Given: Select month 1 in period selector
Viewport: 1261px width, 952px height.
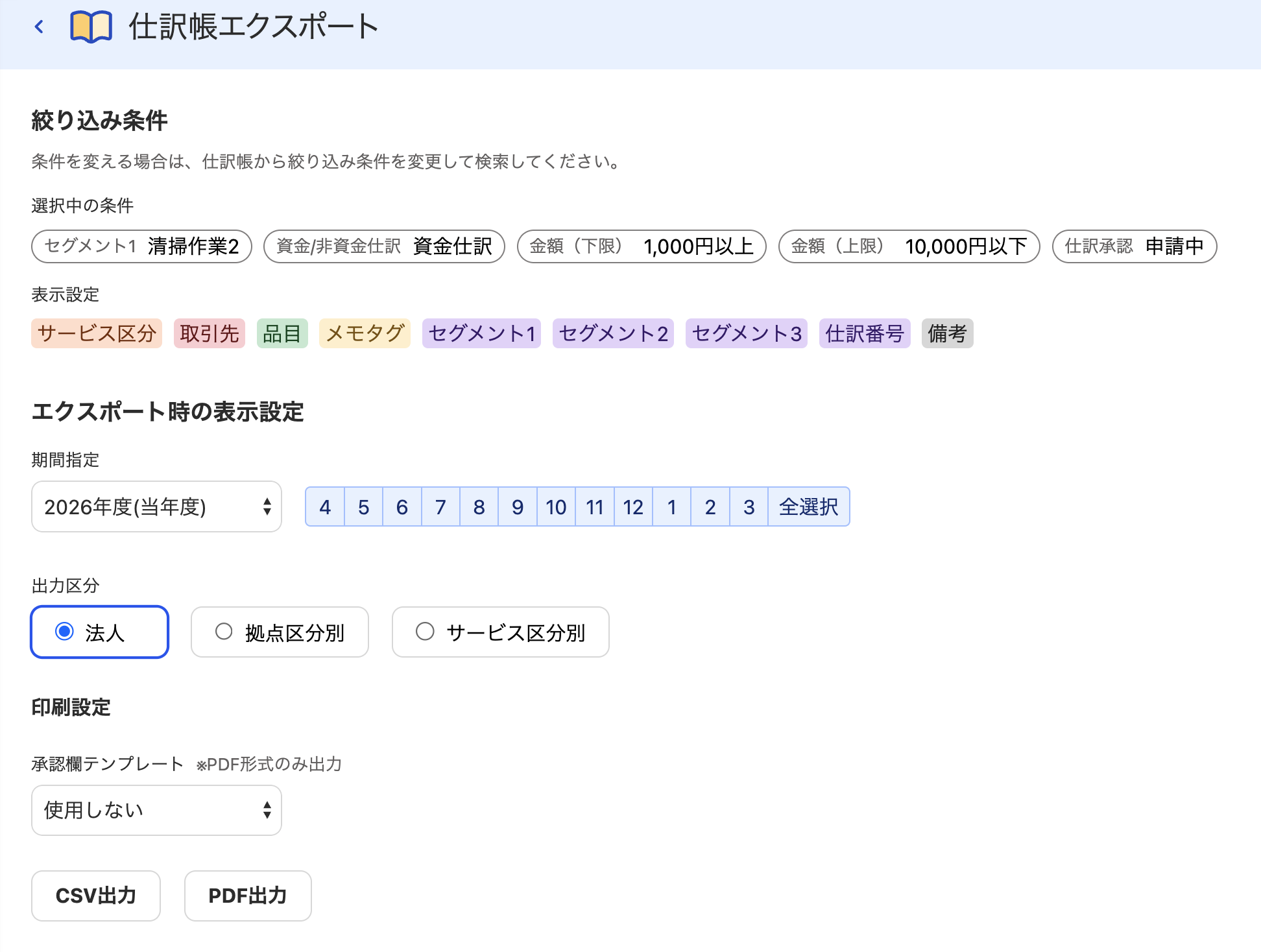Looking at the screenshot, I should (672, 506).
